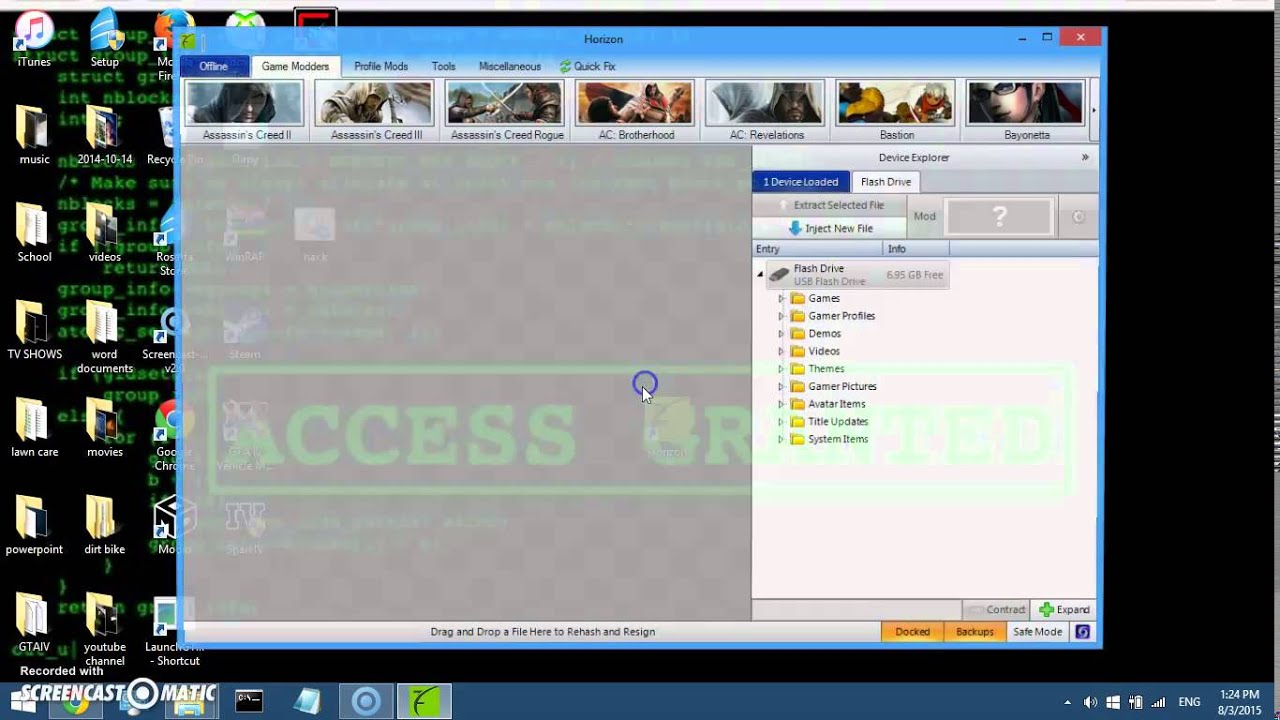Screen dimensions: 1280x720
Task: Click the Contract button
Action: [996, 610]
